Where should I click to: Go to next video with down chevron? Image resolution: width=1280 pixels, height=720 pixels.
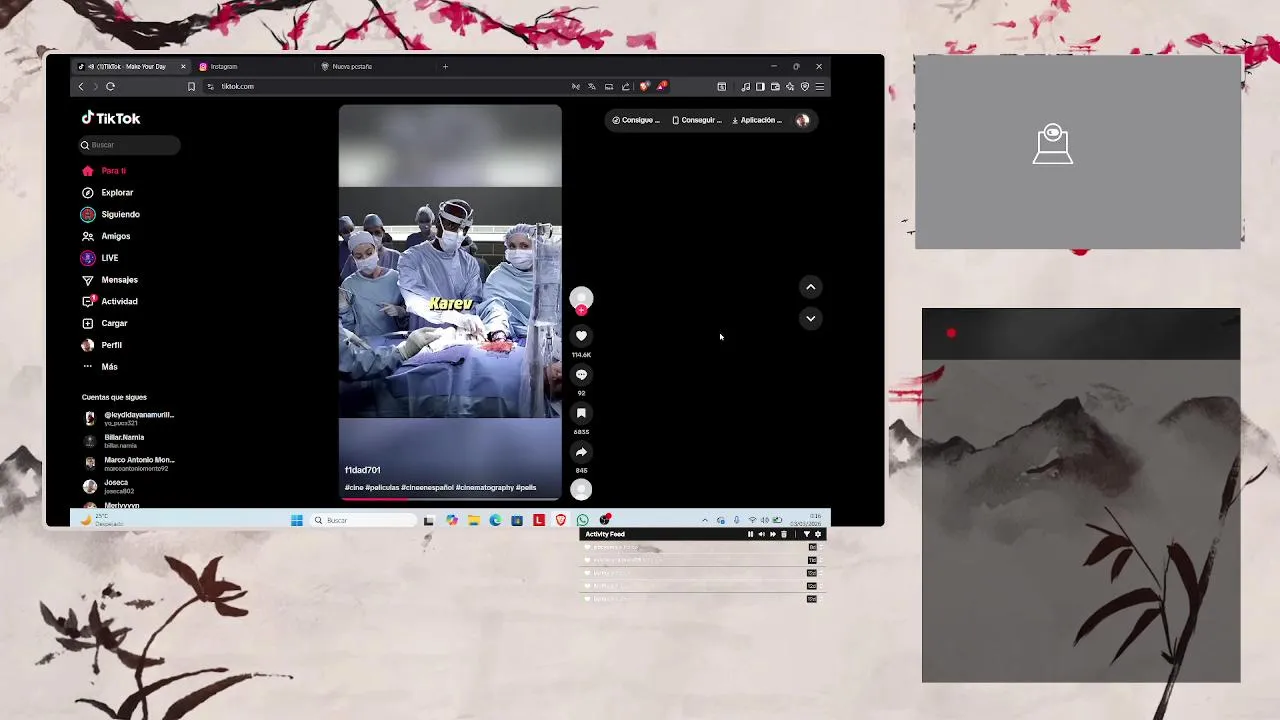coord(811,318)
